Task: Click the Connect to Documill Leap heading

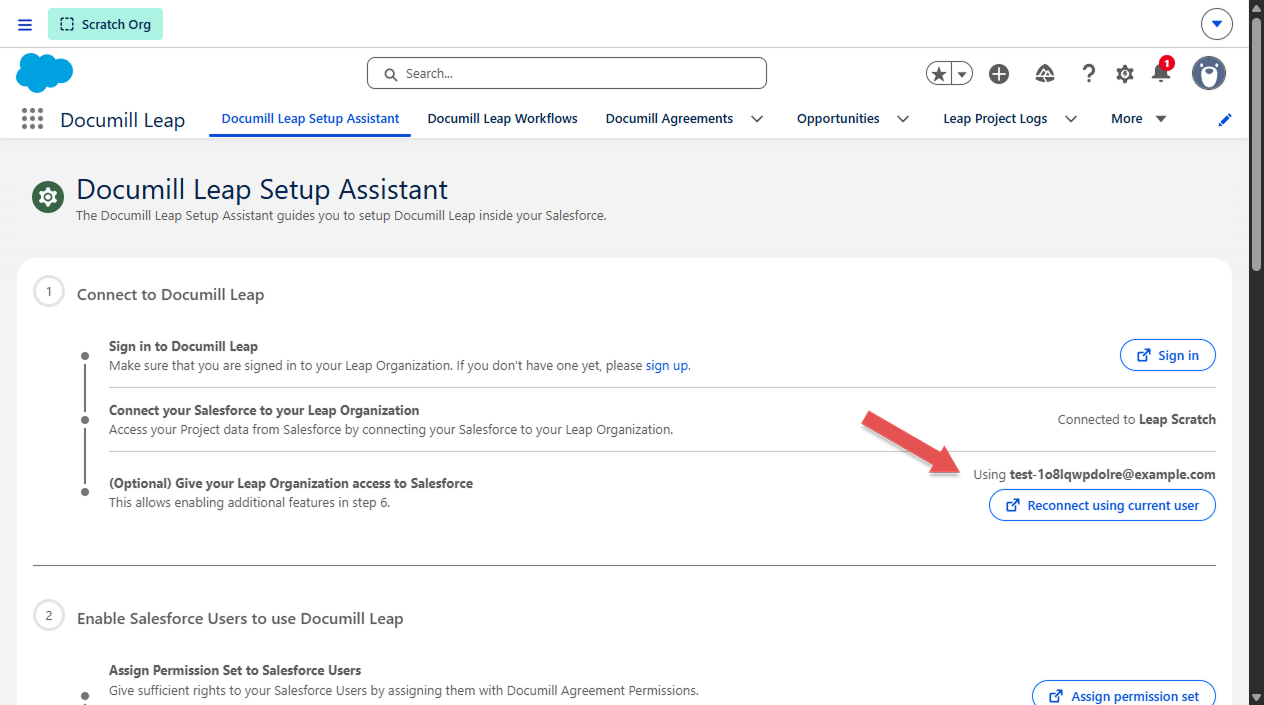Action: coord(170,294)
